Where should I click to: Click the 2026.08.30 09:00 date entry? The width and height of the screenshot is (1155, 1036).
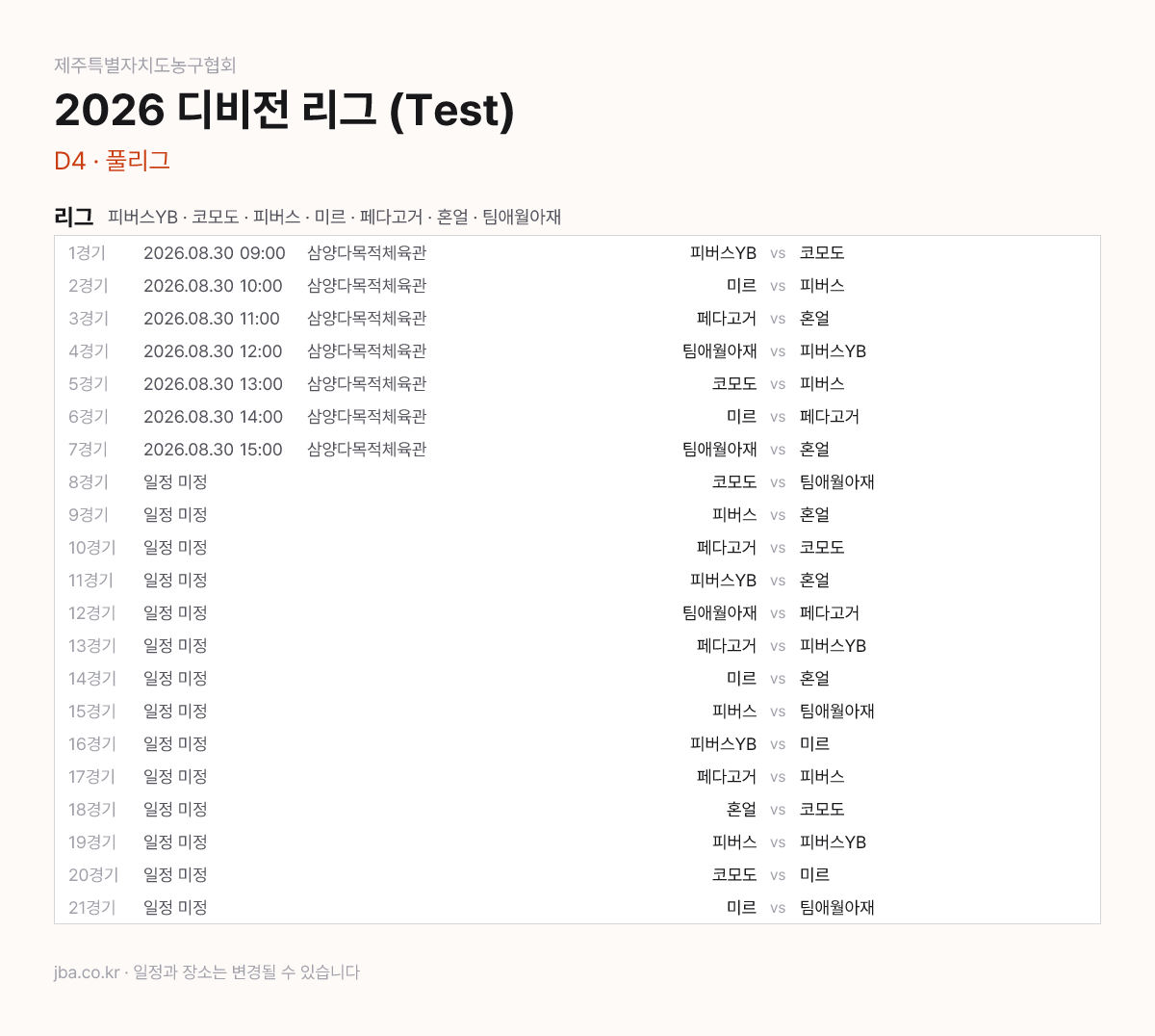click(x=215, y=253)
